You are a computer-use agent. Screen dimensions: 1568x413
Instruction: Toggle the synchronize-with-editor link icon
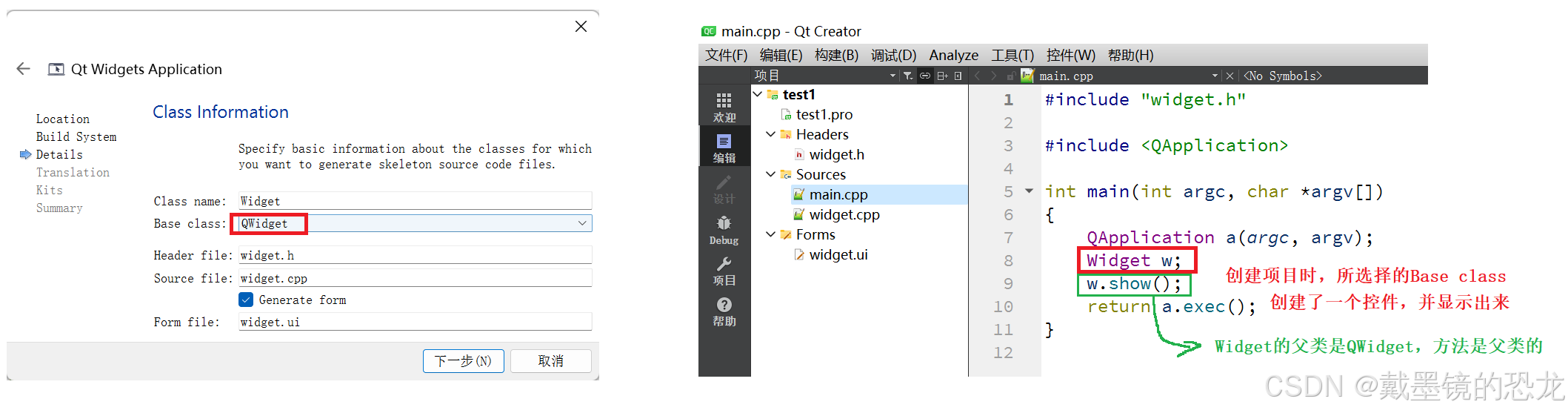tap(925, 76)
